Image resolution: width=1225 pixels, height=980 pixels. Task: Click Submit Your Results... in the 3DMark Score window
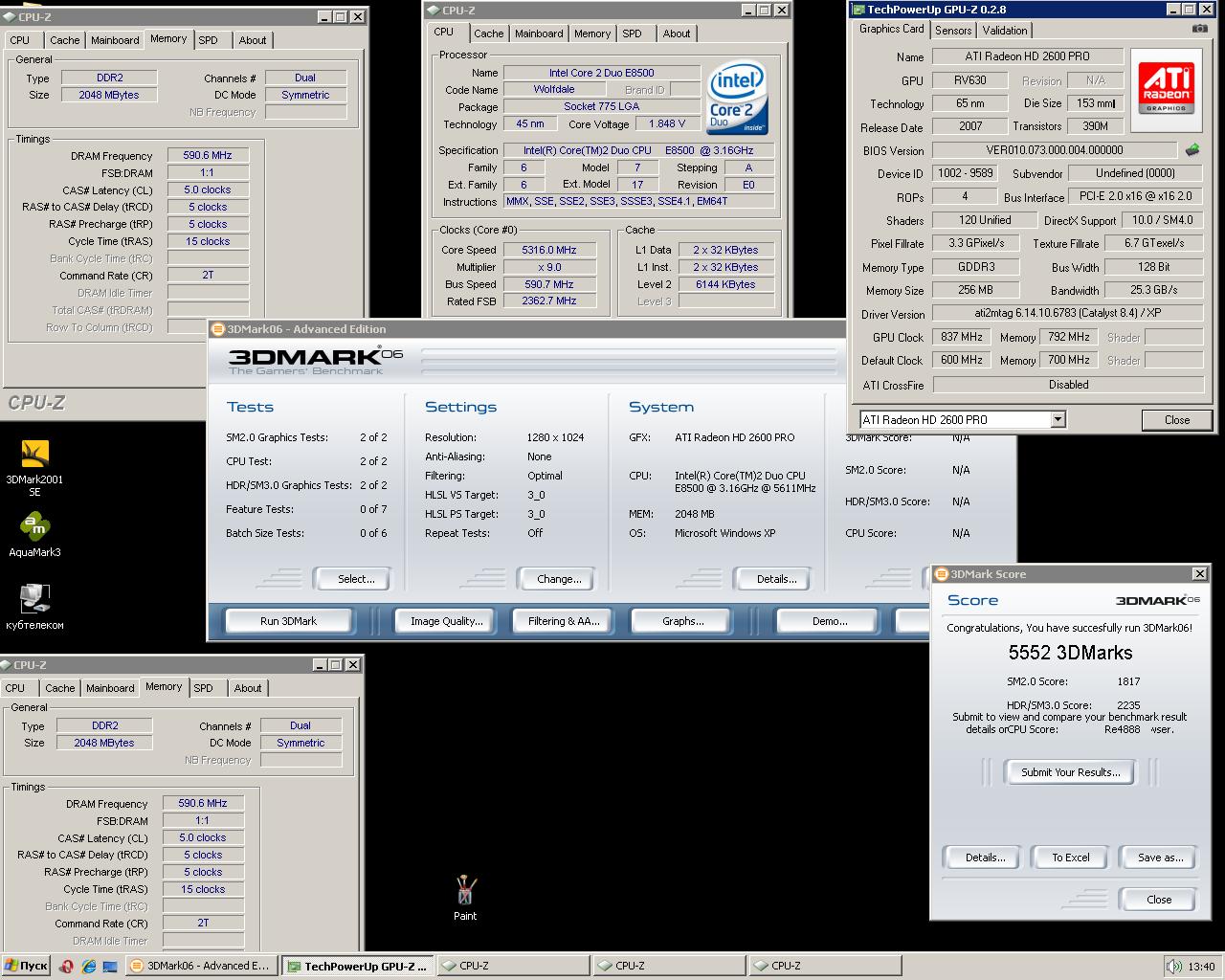1070,772
